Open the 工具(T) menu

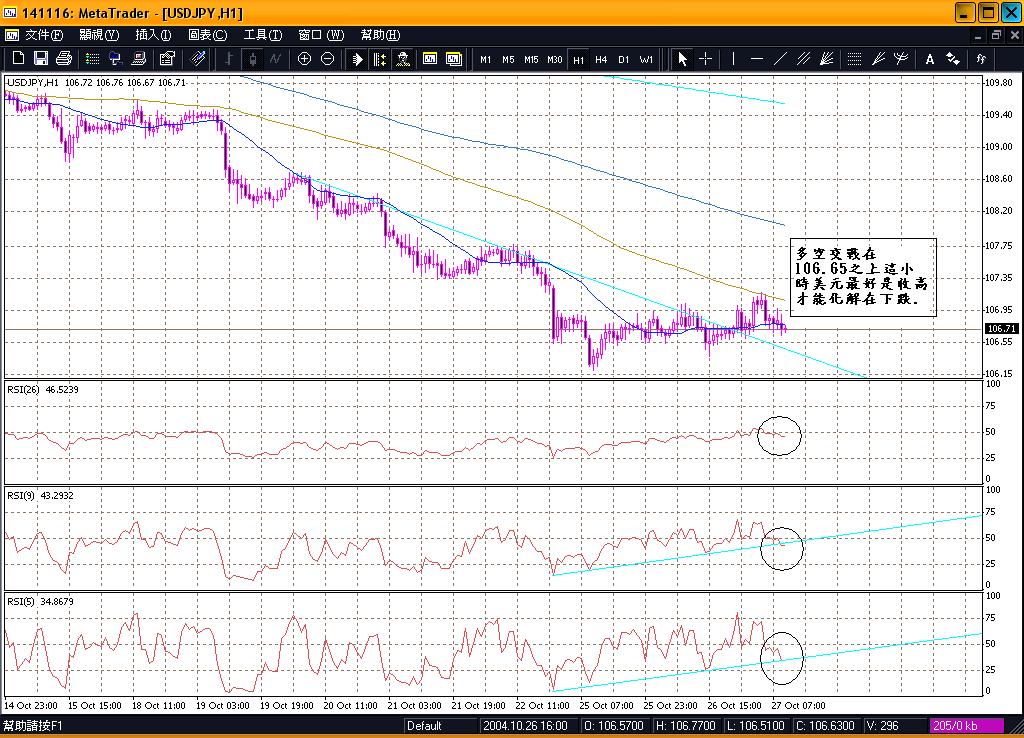pos(262,35)
